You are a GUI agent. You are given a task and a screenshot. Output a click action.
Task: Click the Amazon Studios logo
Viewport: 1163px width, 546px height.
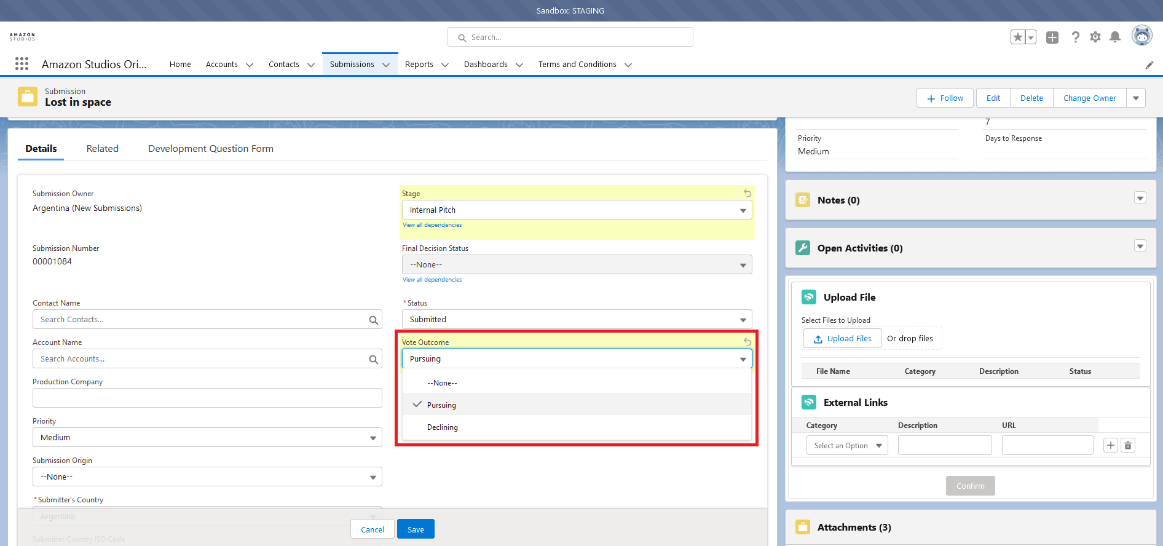pos(22,37)
